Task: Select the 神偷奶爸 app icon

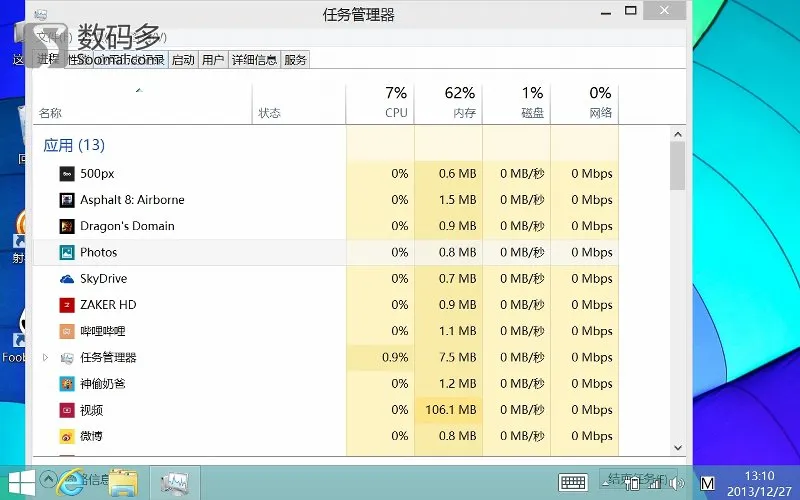Action: (x=67, y=384)
